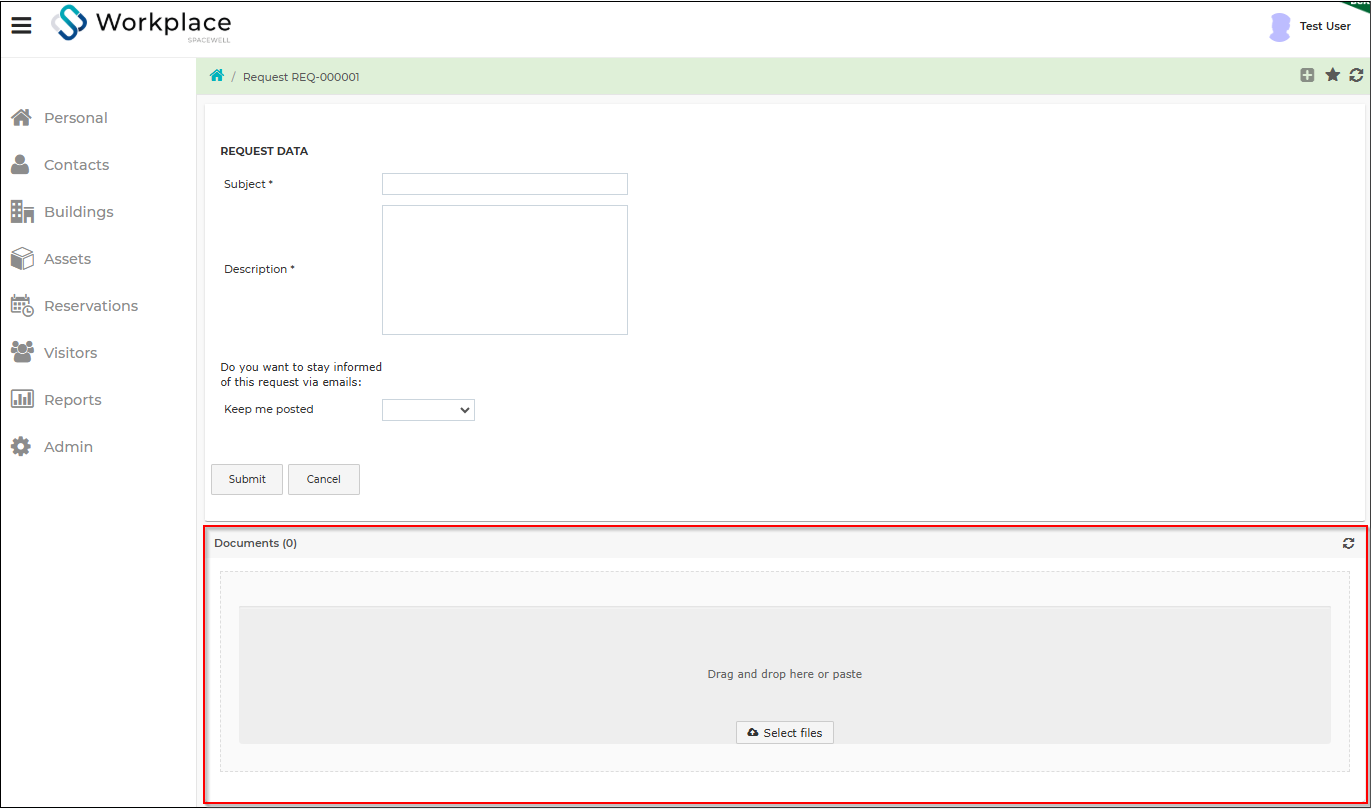1371x809 pixels.
Task: Focus the Description text area
Action: 505,270
